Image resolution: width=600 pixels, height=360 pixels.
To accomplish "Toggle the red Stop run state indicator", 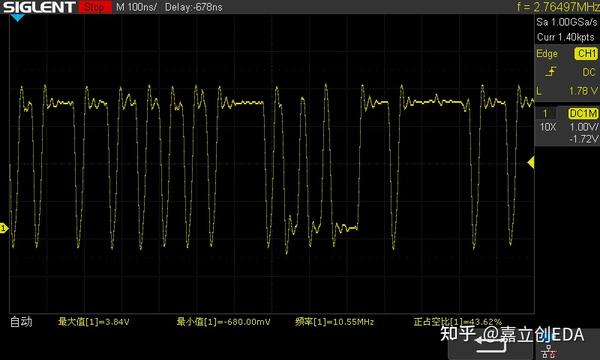I will pos(95,7).
